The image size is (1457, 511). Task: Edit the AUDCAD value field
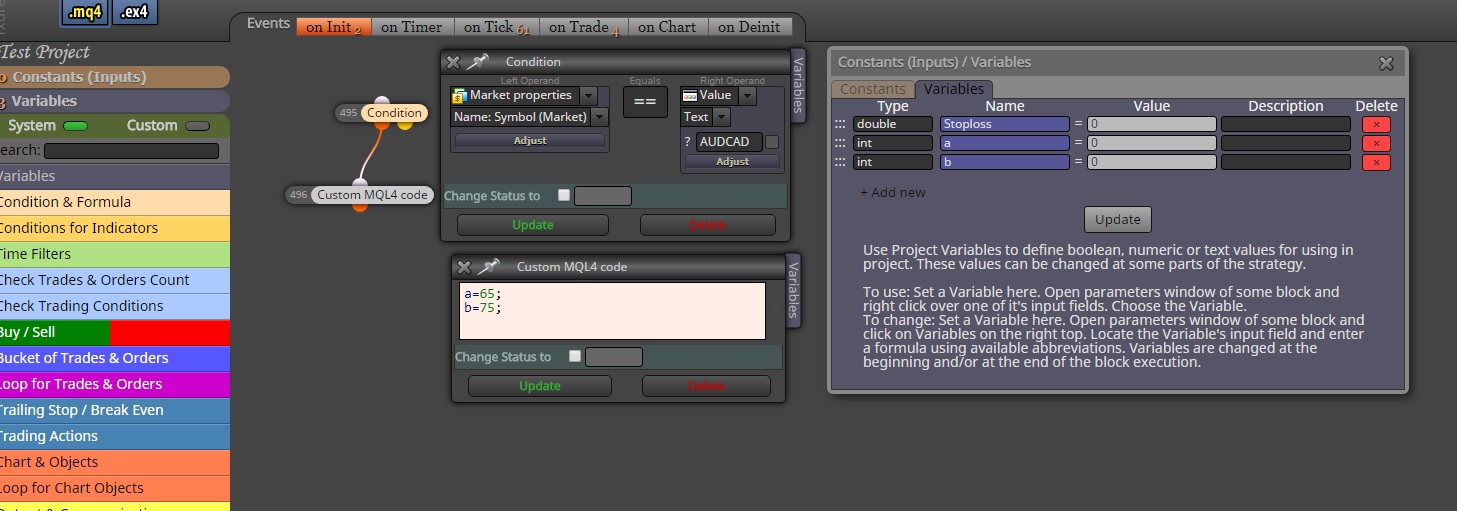[x=729, y=142]
